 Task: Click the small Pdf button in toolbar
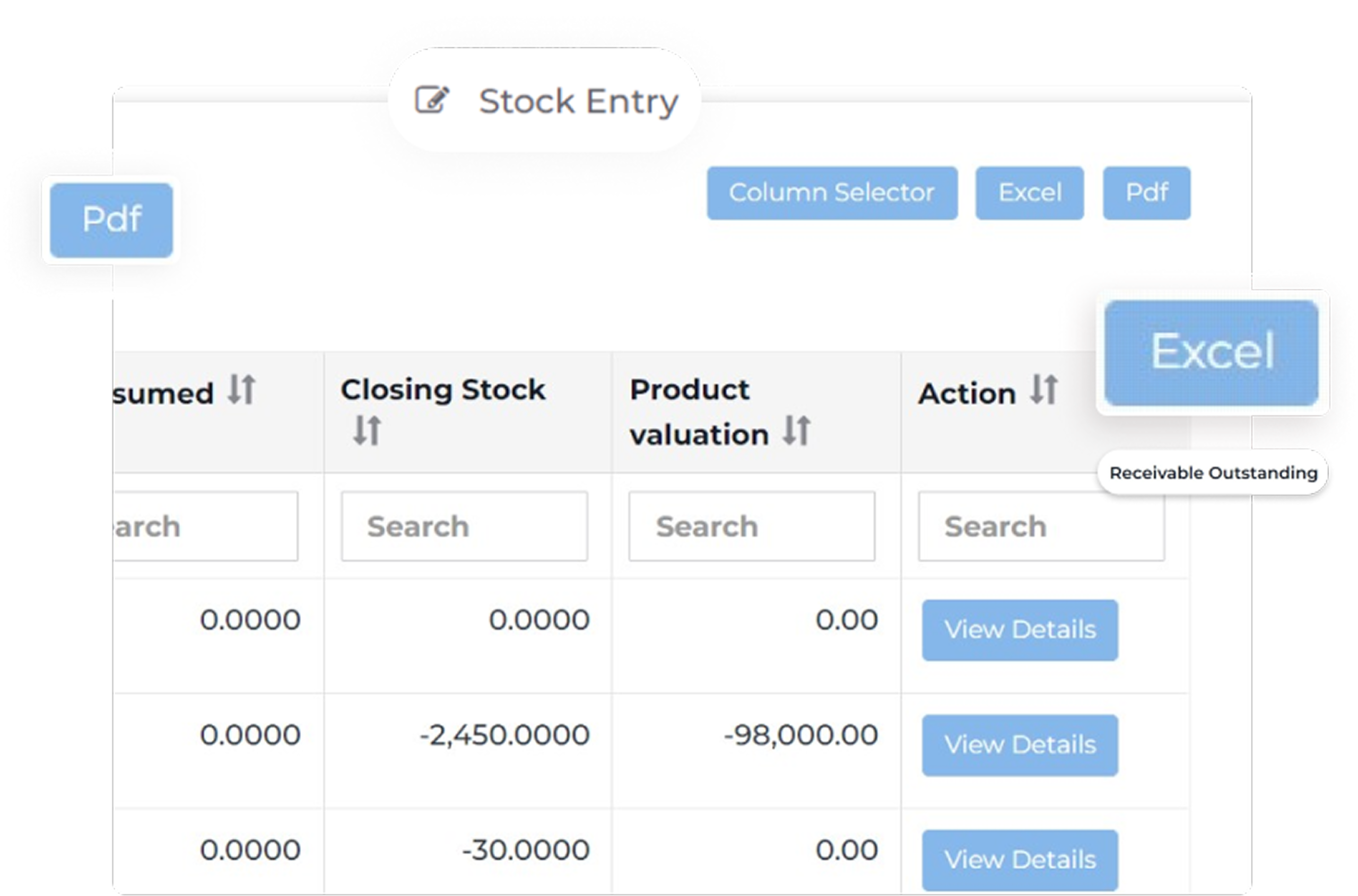(1146, 193)
